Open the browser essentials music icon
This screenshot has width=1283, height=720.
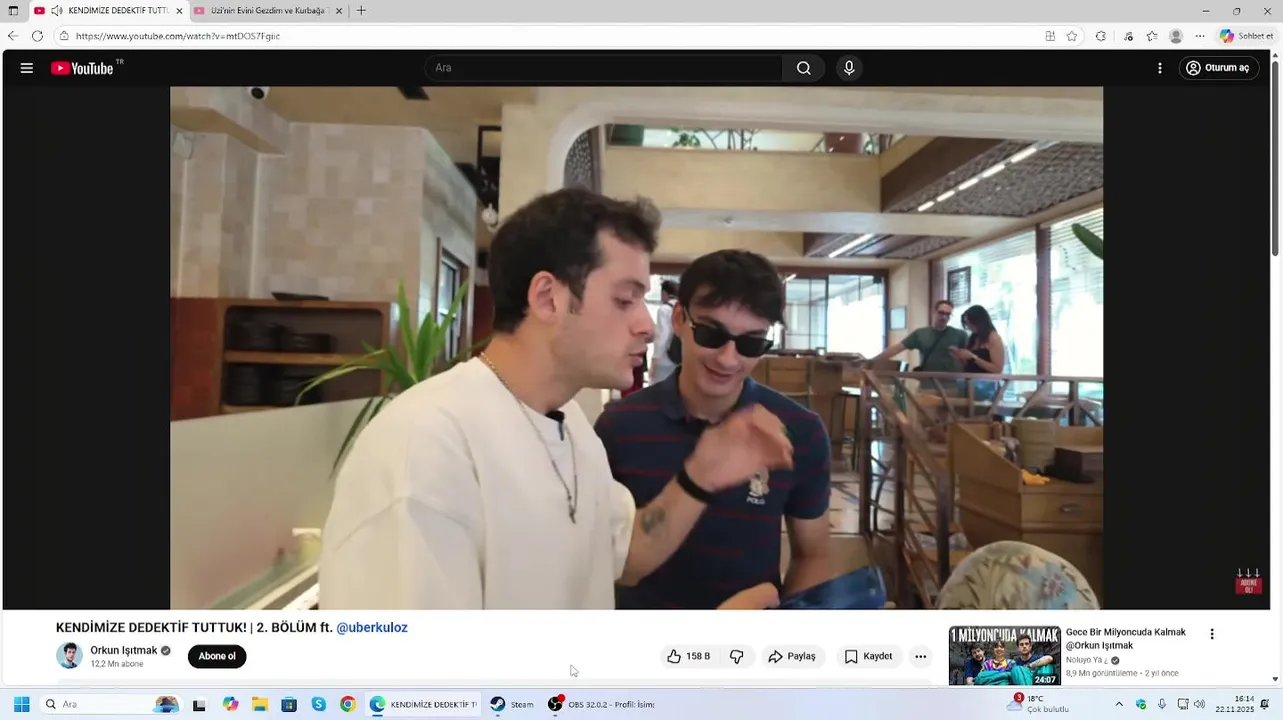[x=1127, y=36]
